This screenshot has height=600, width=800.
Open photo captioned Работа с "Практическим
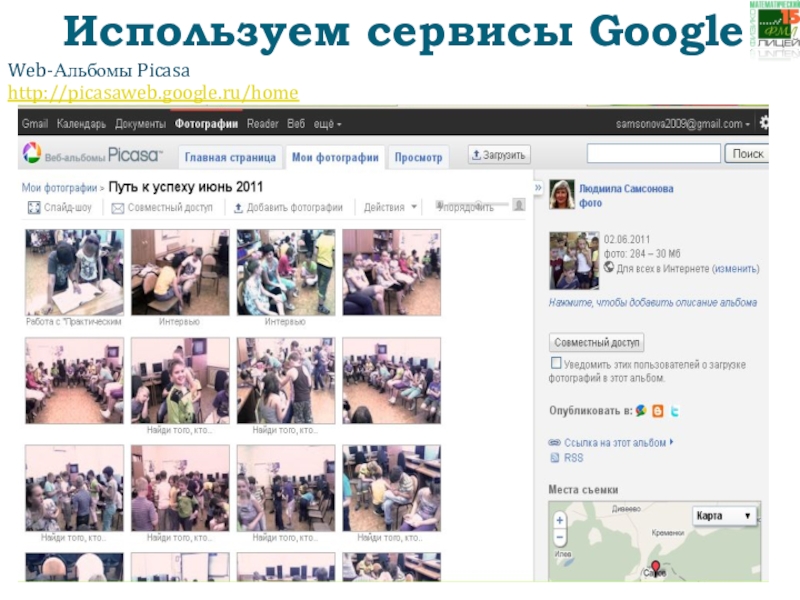point(74,272)
